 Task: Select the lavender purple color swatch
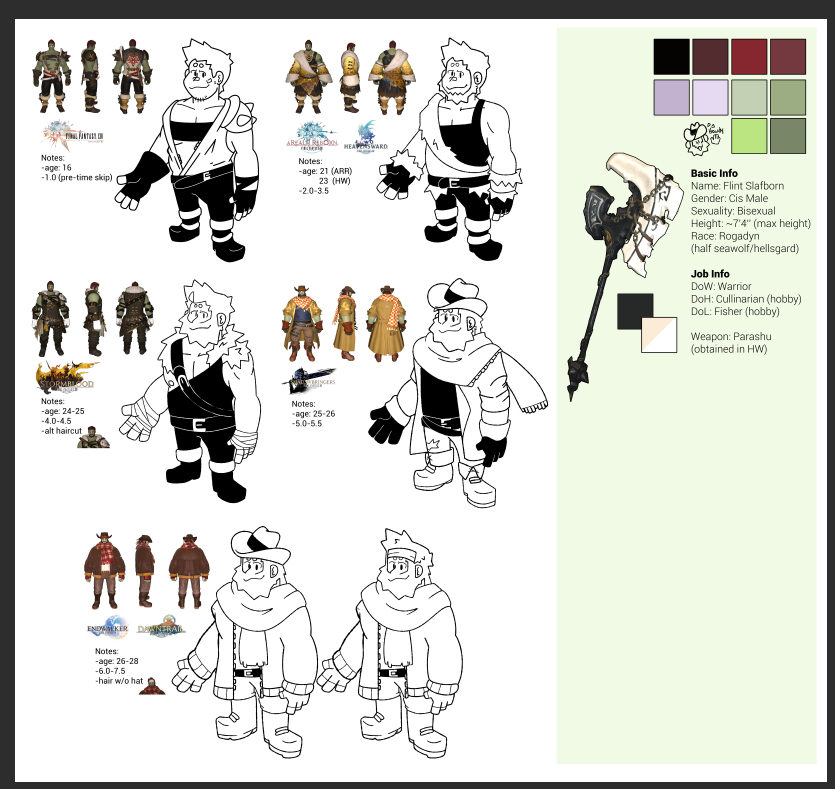[x=672, y=98]
